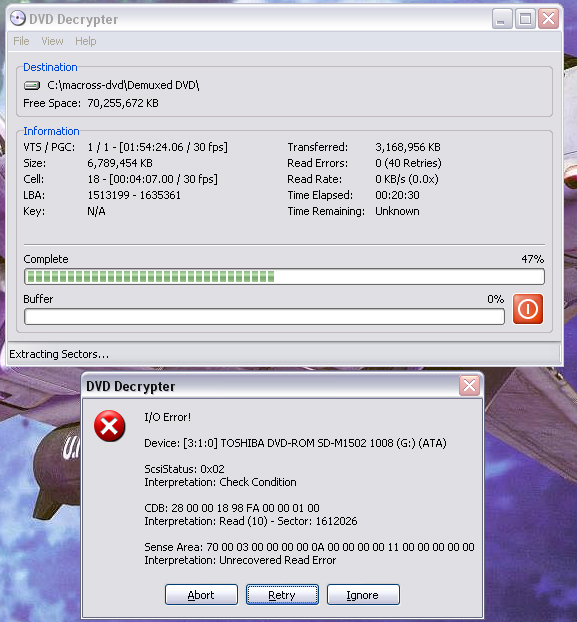Open the View menu
The height and width of the screenshot is (622, 577).
coord(52,41)
